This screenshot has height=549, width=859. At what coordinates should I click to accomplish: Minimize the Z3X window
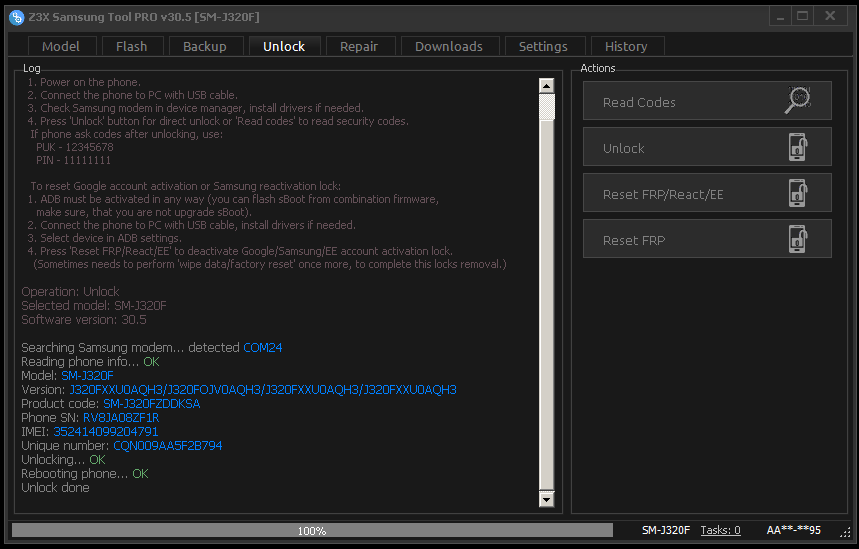(x=780, y=16)
